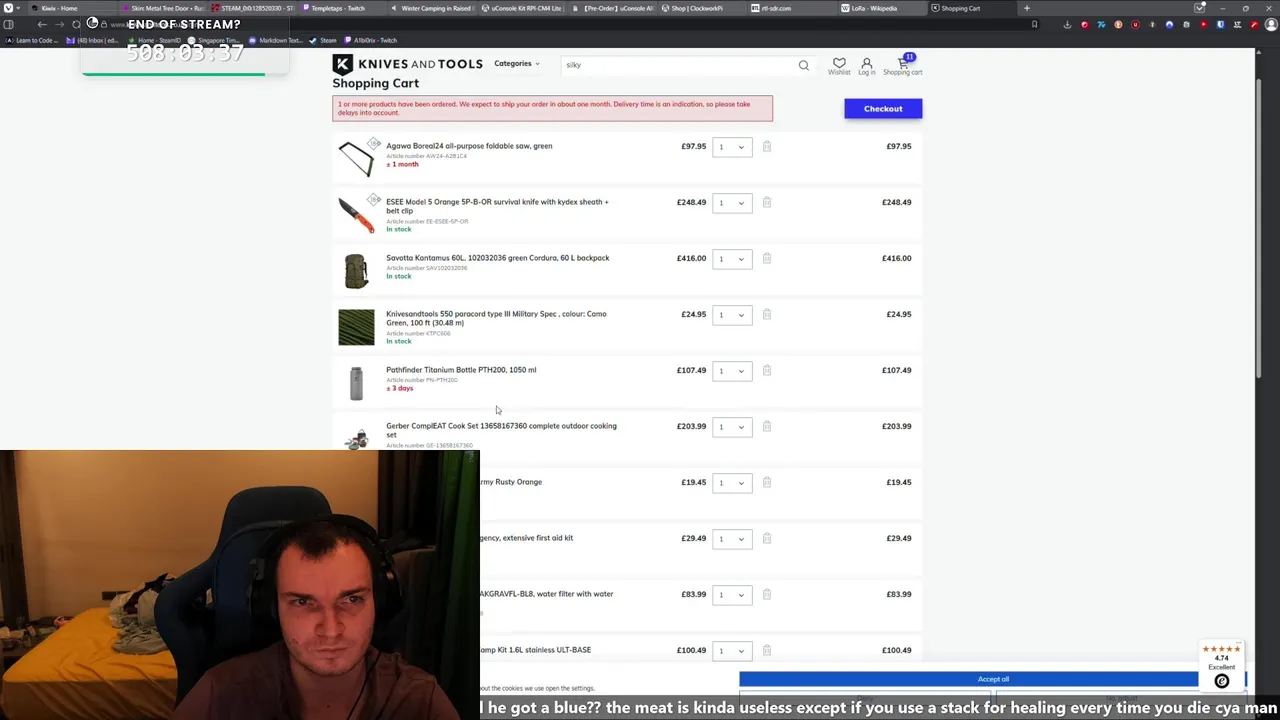
Task: Click the search magnifier icon
Action: coord(803,65)
